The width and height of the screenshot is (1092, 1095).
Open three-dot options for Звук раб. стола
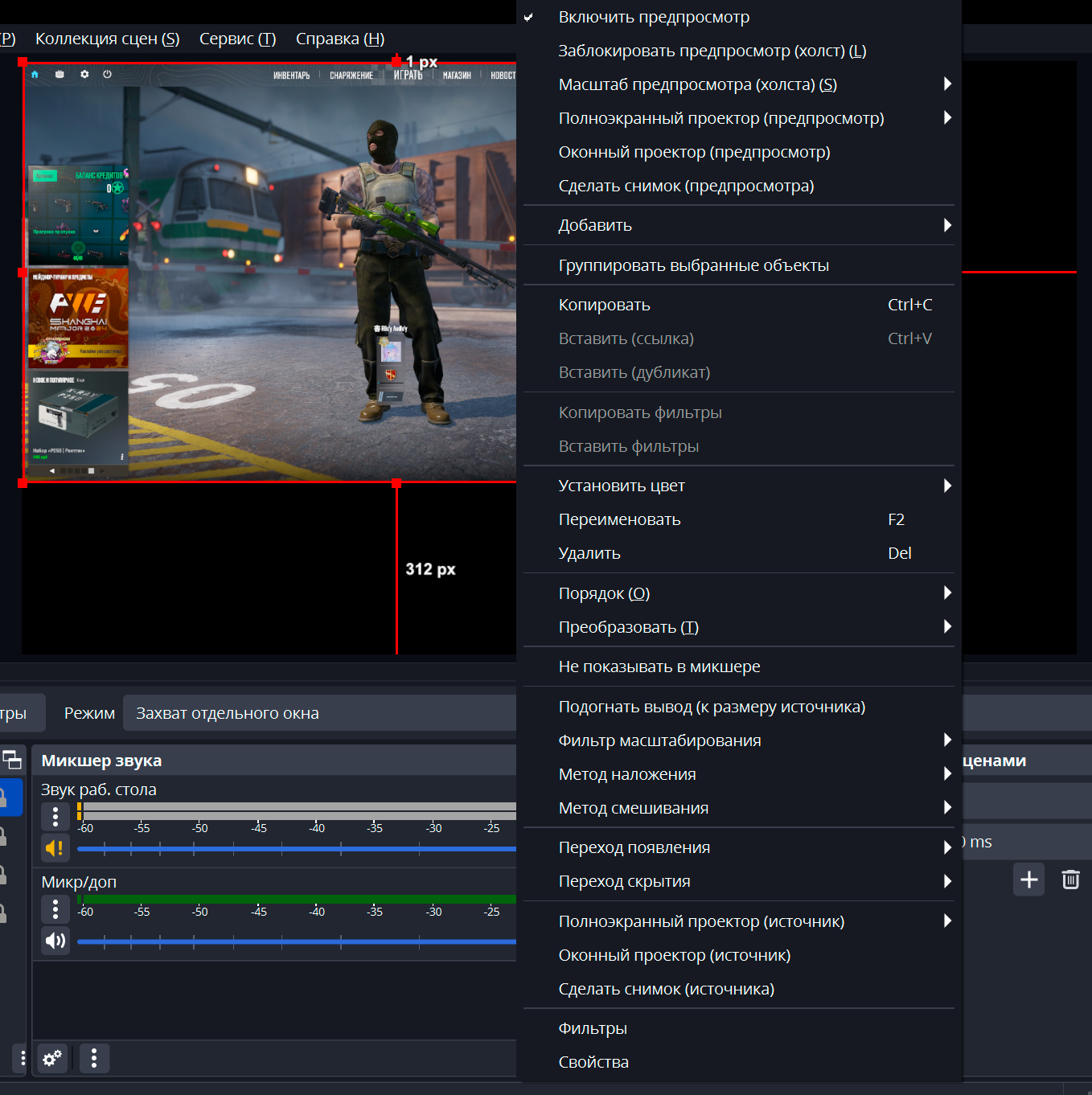[55, 816]
